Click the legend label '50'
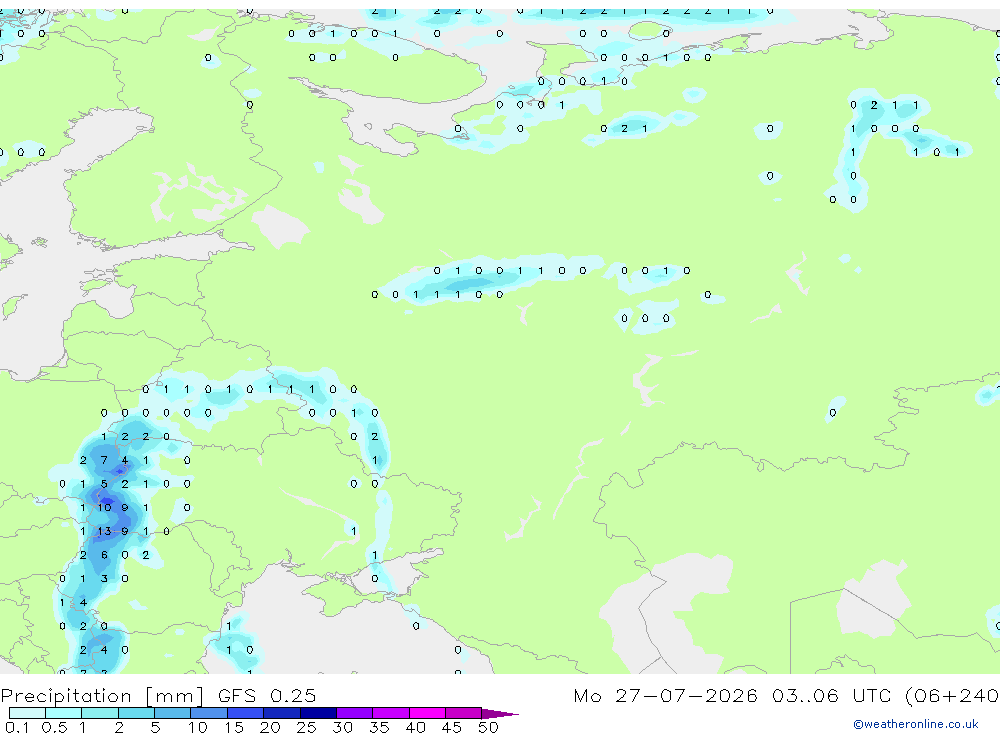The image size is (1000, 733). [x=488, y=727]
